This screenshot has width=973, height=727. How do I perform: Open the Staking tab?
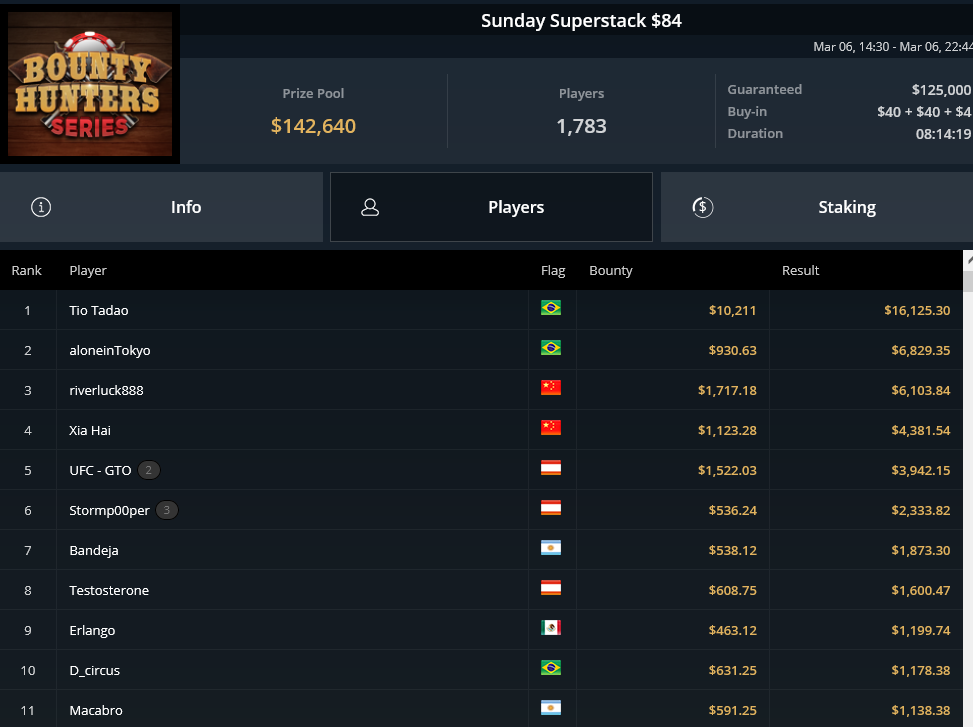point(816,207)
